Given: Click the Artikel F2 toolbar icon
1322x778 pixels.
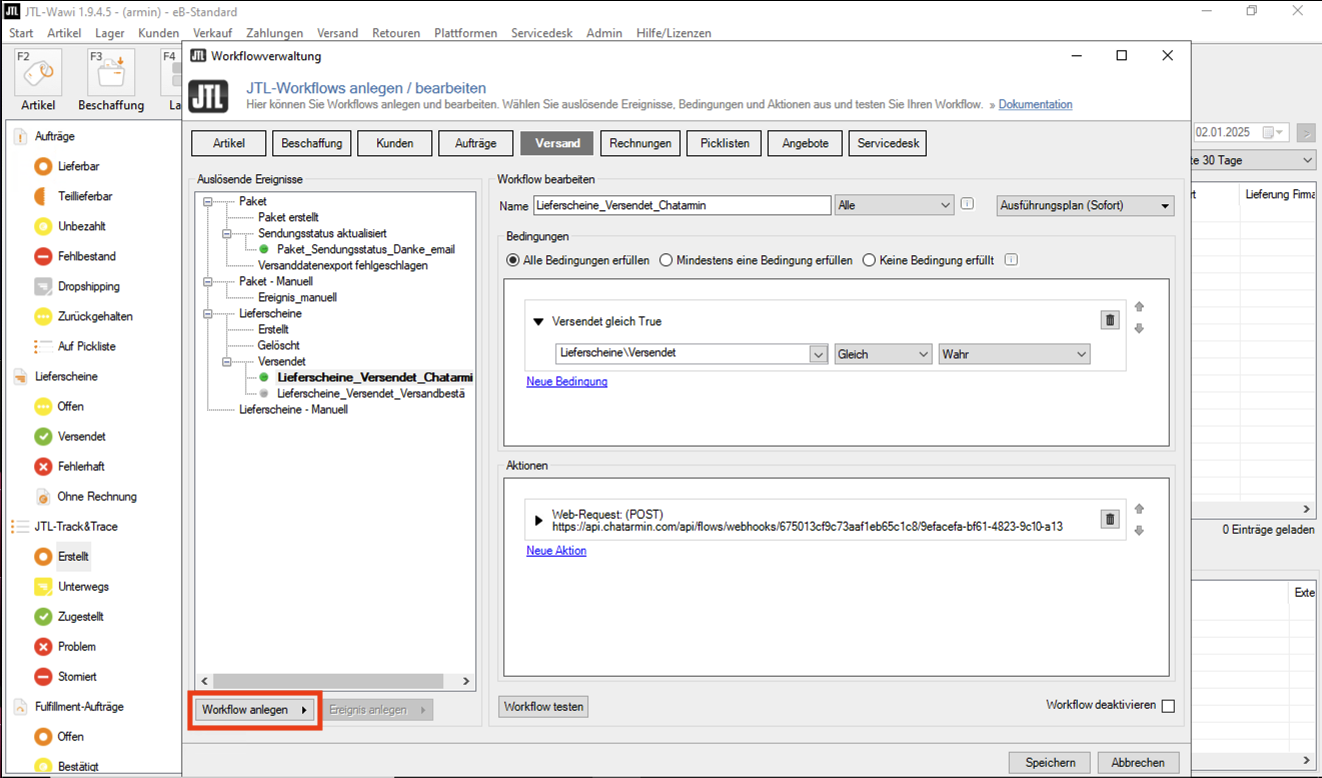Looking at the screenshot, I should click(38, 73).
